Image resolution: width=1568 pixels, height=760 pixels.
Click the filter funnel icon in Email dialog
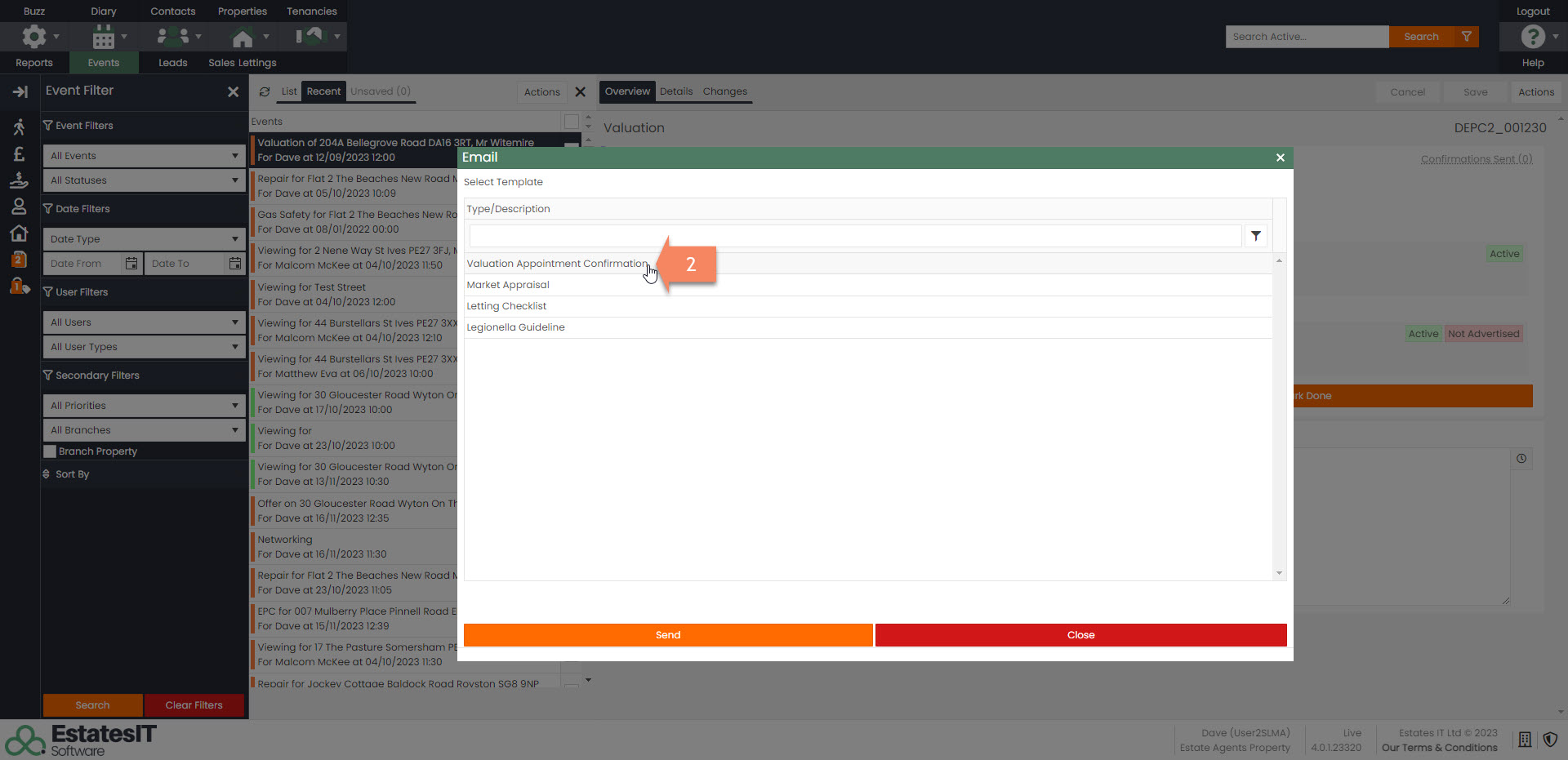click(1255, 236)
